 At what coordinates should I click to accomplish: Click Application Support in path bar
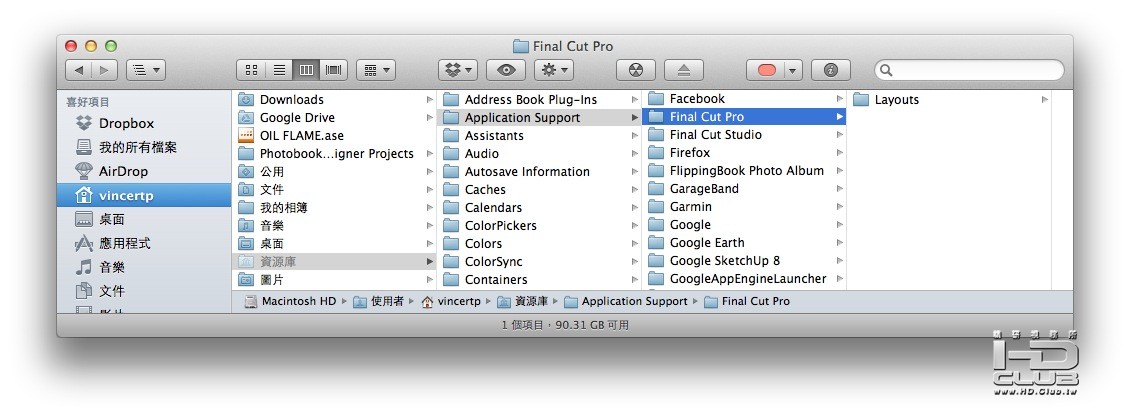pyautogui.click(x=626, y=301)
